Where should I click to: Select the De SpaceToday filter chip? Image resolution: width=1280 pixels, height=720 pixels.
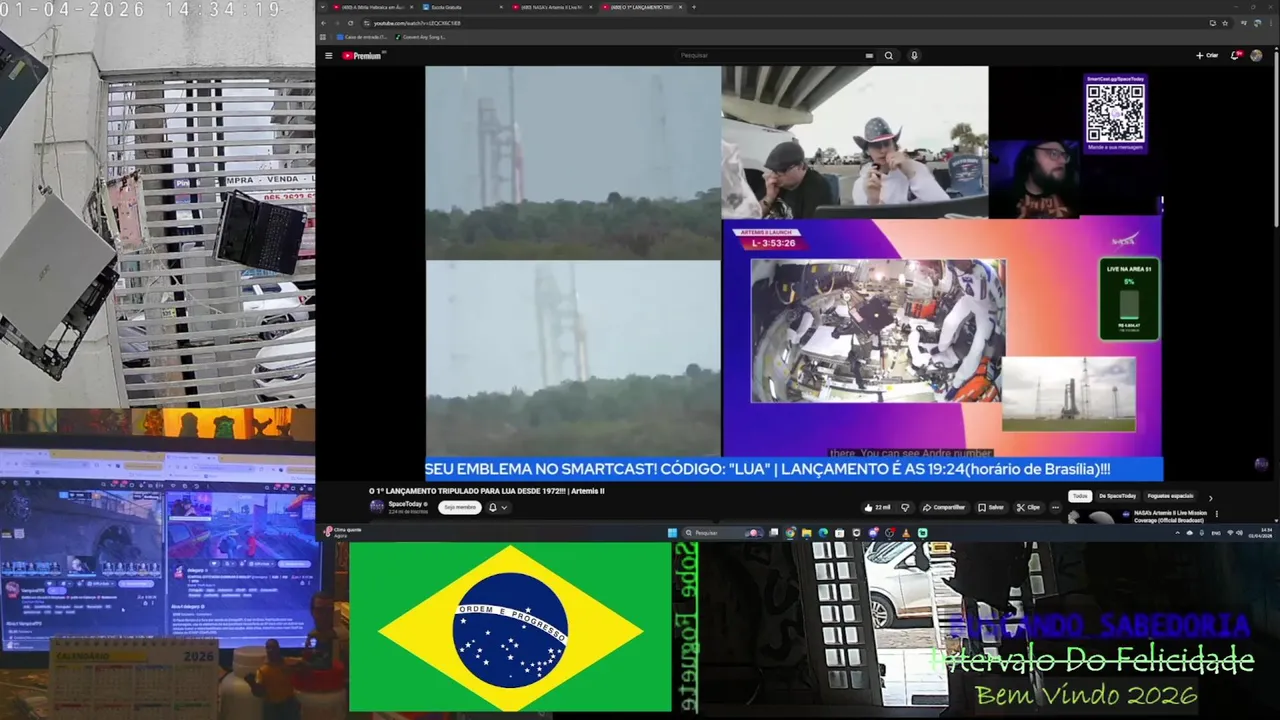(x=1117, y=496)
